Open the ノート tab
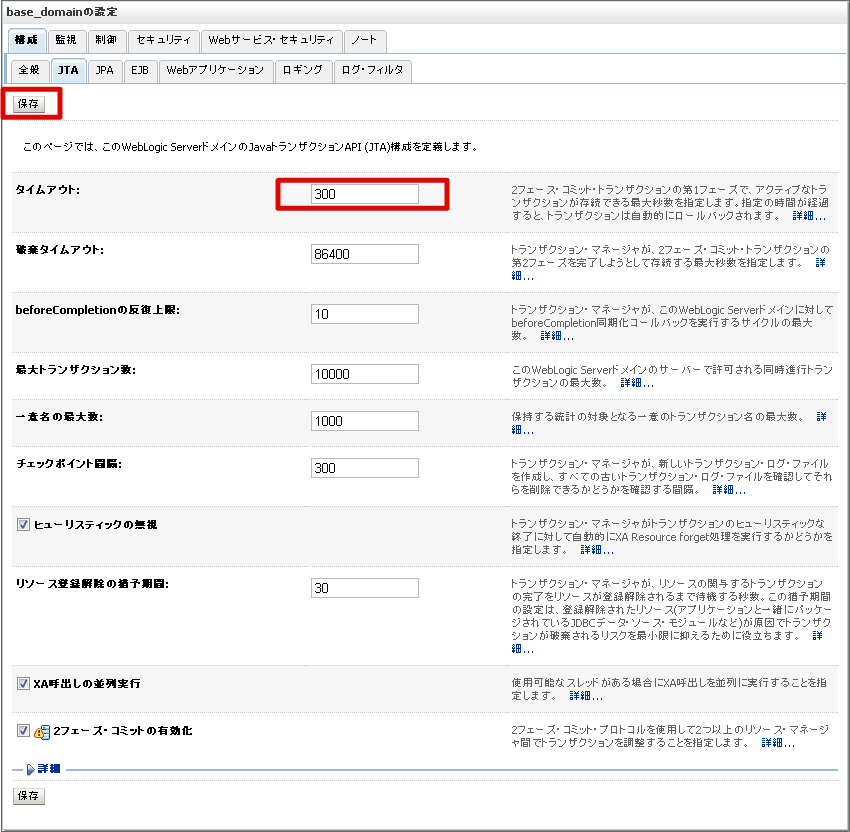 (364, 40)
